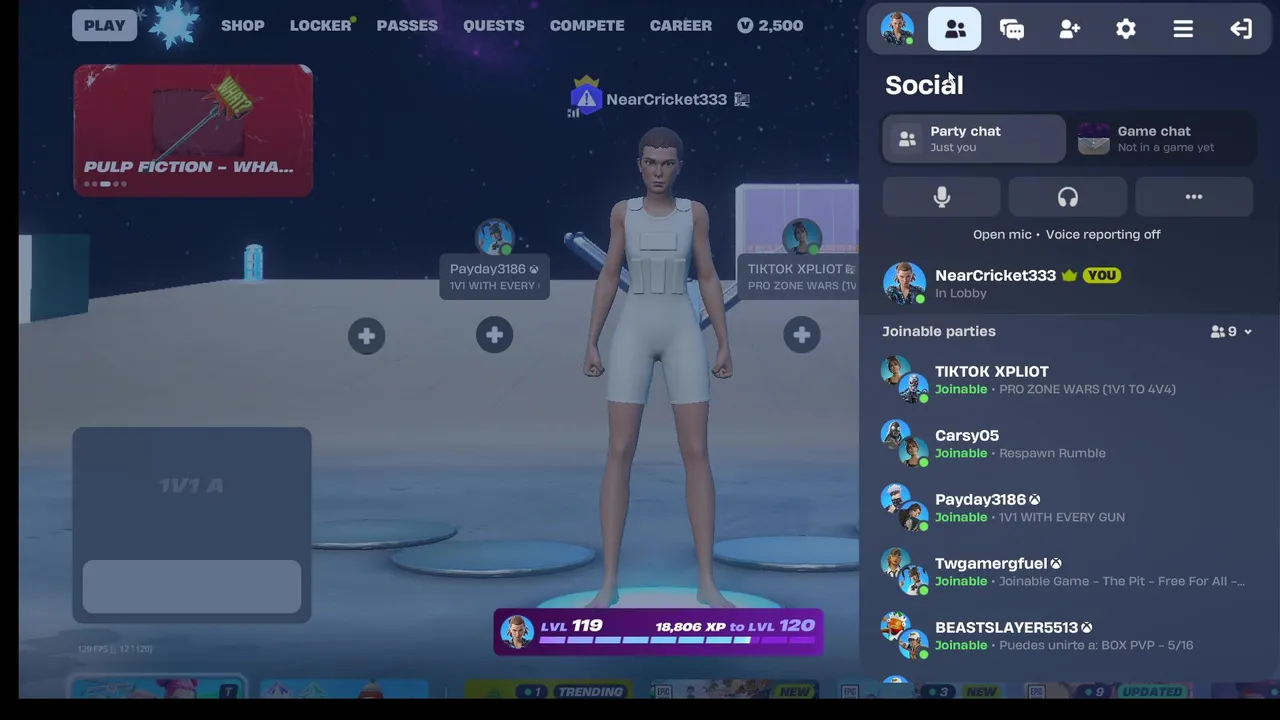Click Twgamergfuel party avatar icon
Screen dimensions: 1280x720
pos(904,571)
